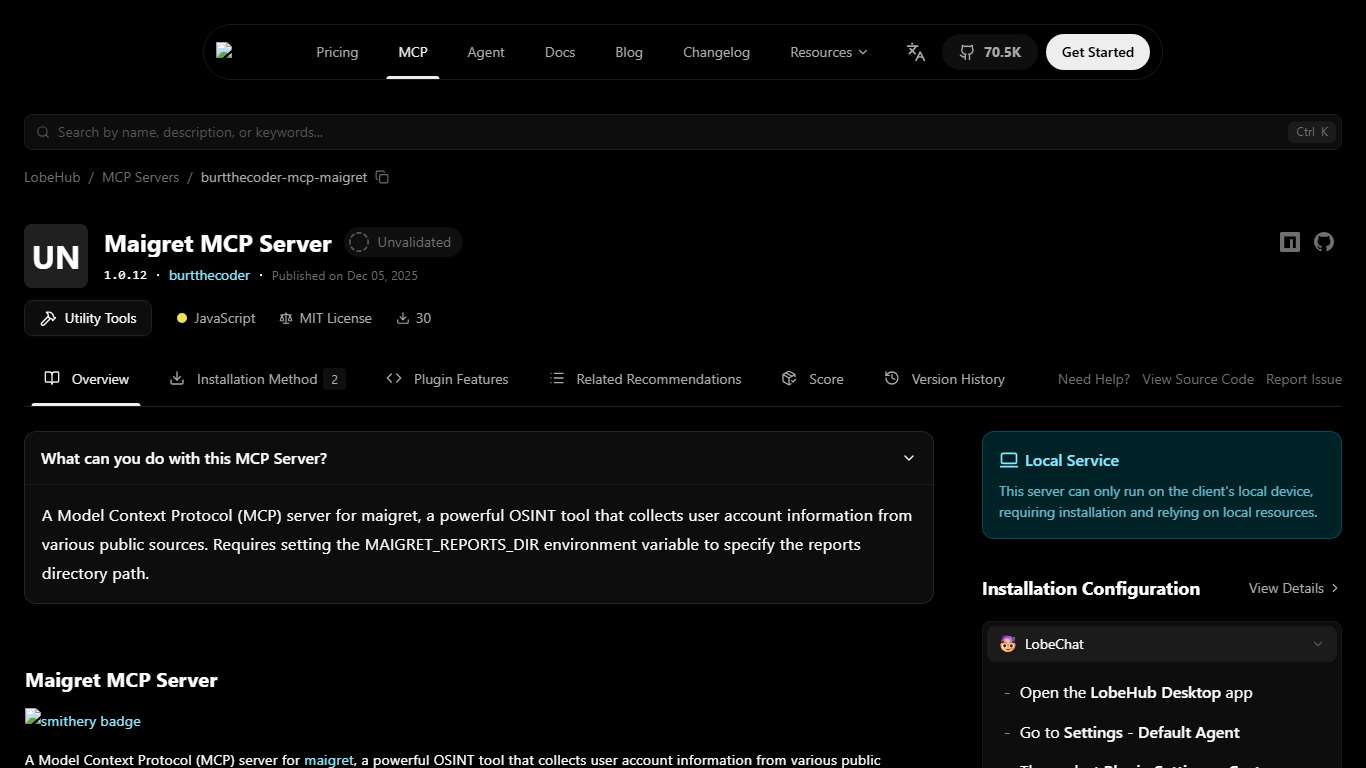Expand the LobeChat installation dropdown
The width and height of the screenshot is (1366, 768).
click(1318, 644)
